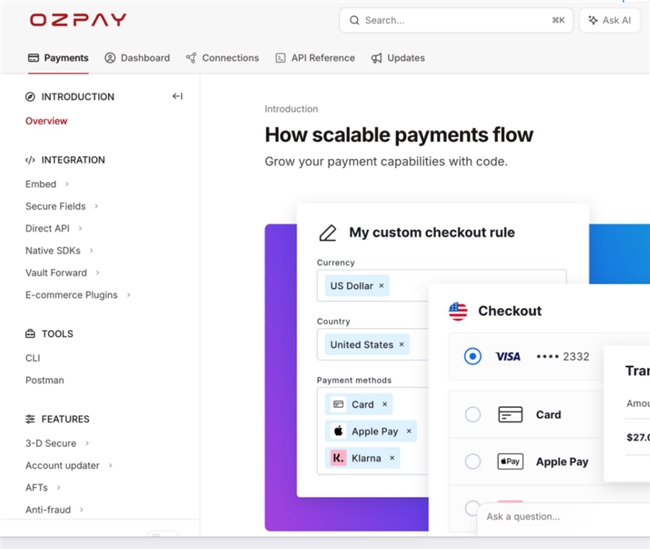Click the US flag icon in Checkout

click(x=458, y=311)
